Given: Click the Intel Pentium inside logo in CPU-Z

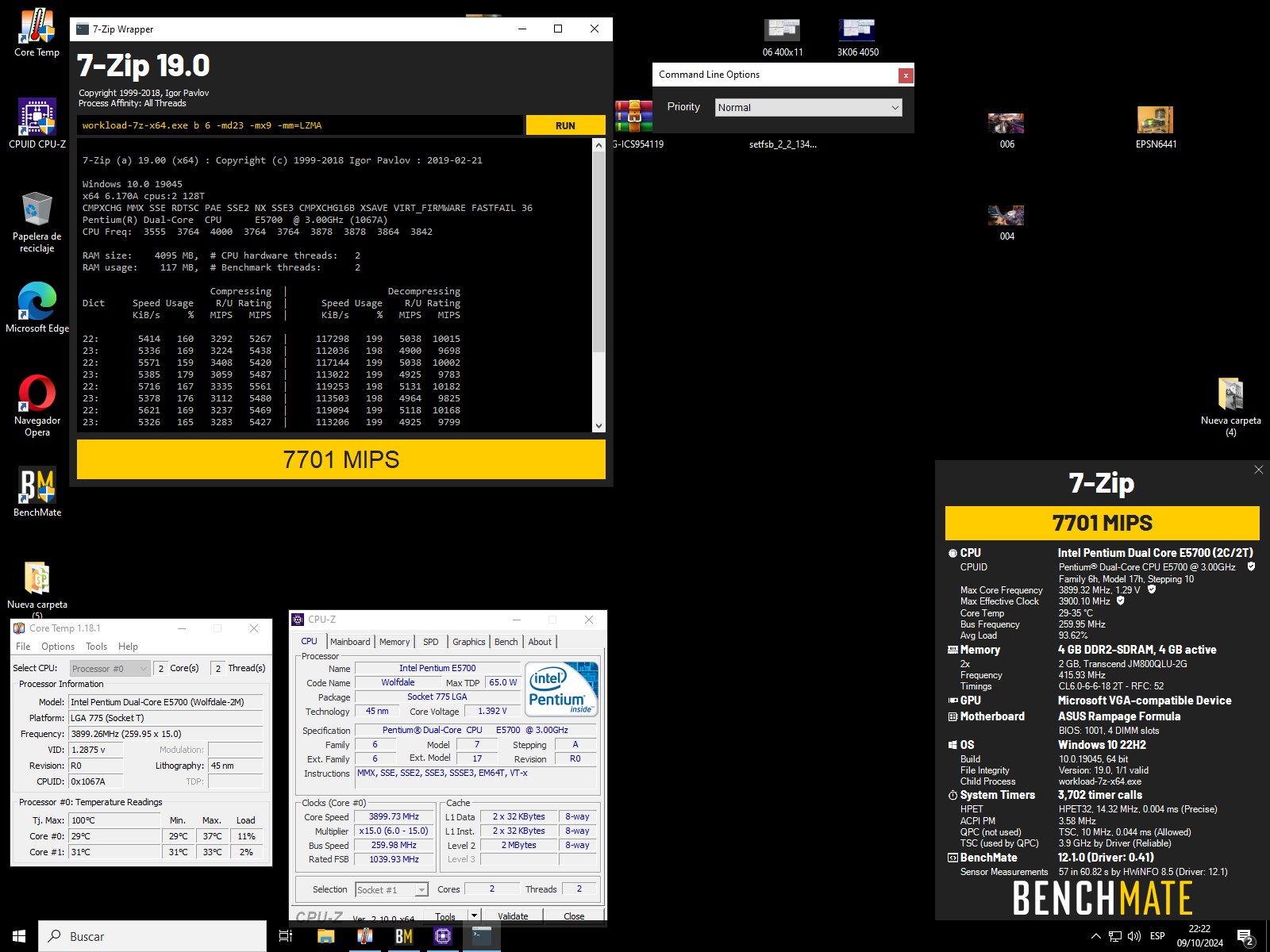Looking at the screenshot, I should tap(561, 689).
